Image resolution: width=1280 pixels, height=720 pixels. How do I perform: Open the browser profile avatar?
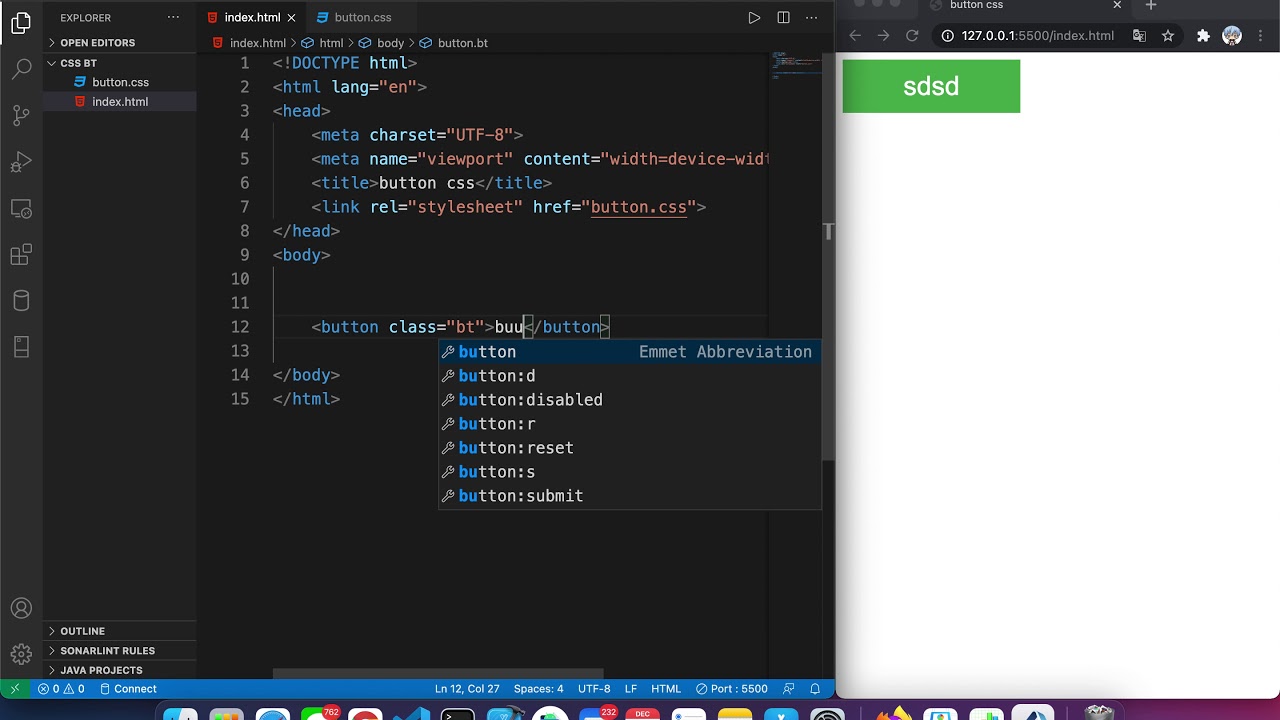click(1232, 35)
